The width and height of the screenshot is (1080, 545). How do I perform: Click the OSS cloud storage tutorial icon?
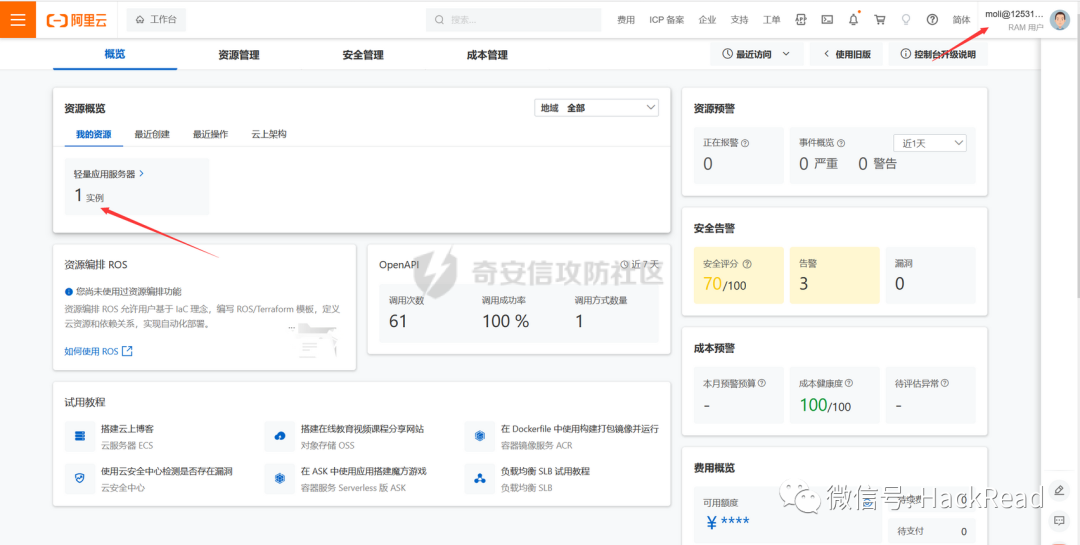(x=280, y=436)
